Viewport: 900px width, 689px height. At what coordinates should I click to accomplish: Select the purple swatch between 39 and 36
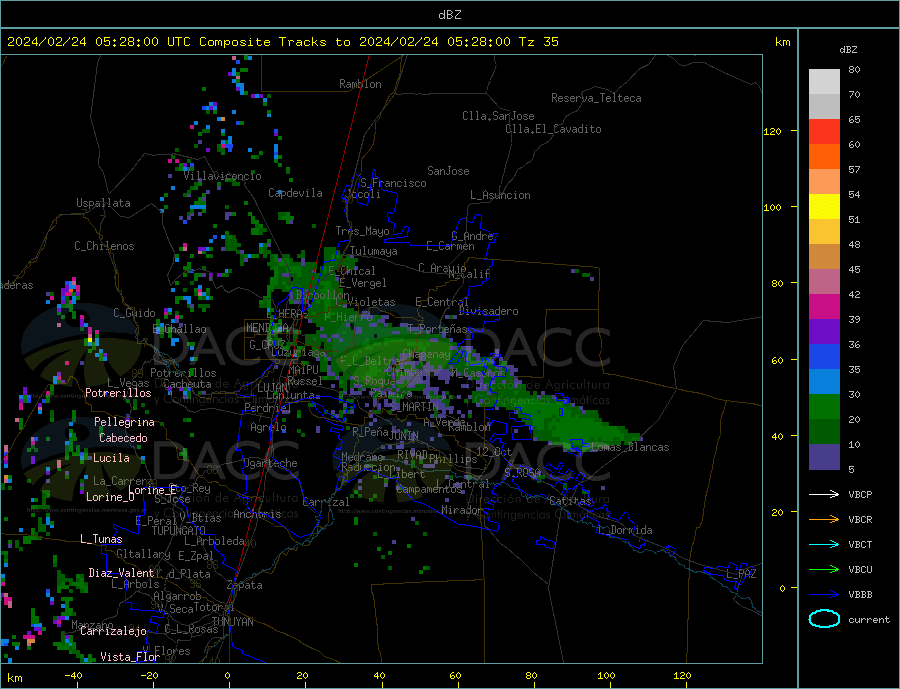pos(824,332)
